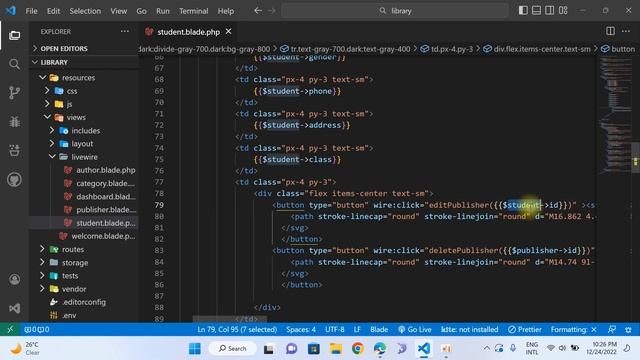
Task: Click Prettier status bar item
Action: click(x=524, y=329)
